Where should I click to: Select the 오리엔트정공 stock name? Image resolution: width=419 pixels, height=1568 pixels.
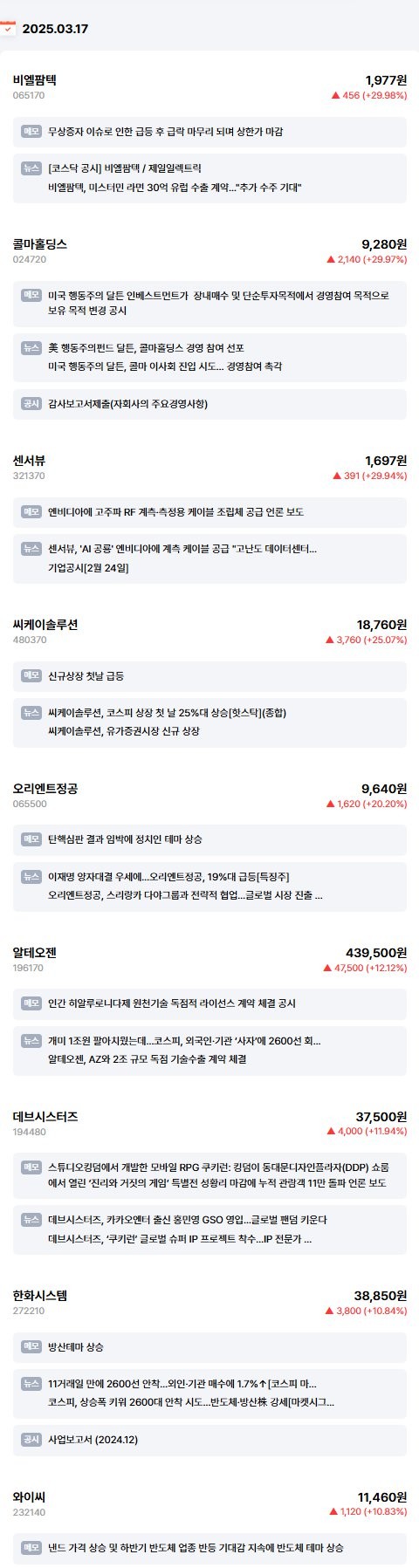click(45, 788)
